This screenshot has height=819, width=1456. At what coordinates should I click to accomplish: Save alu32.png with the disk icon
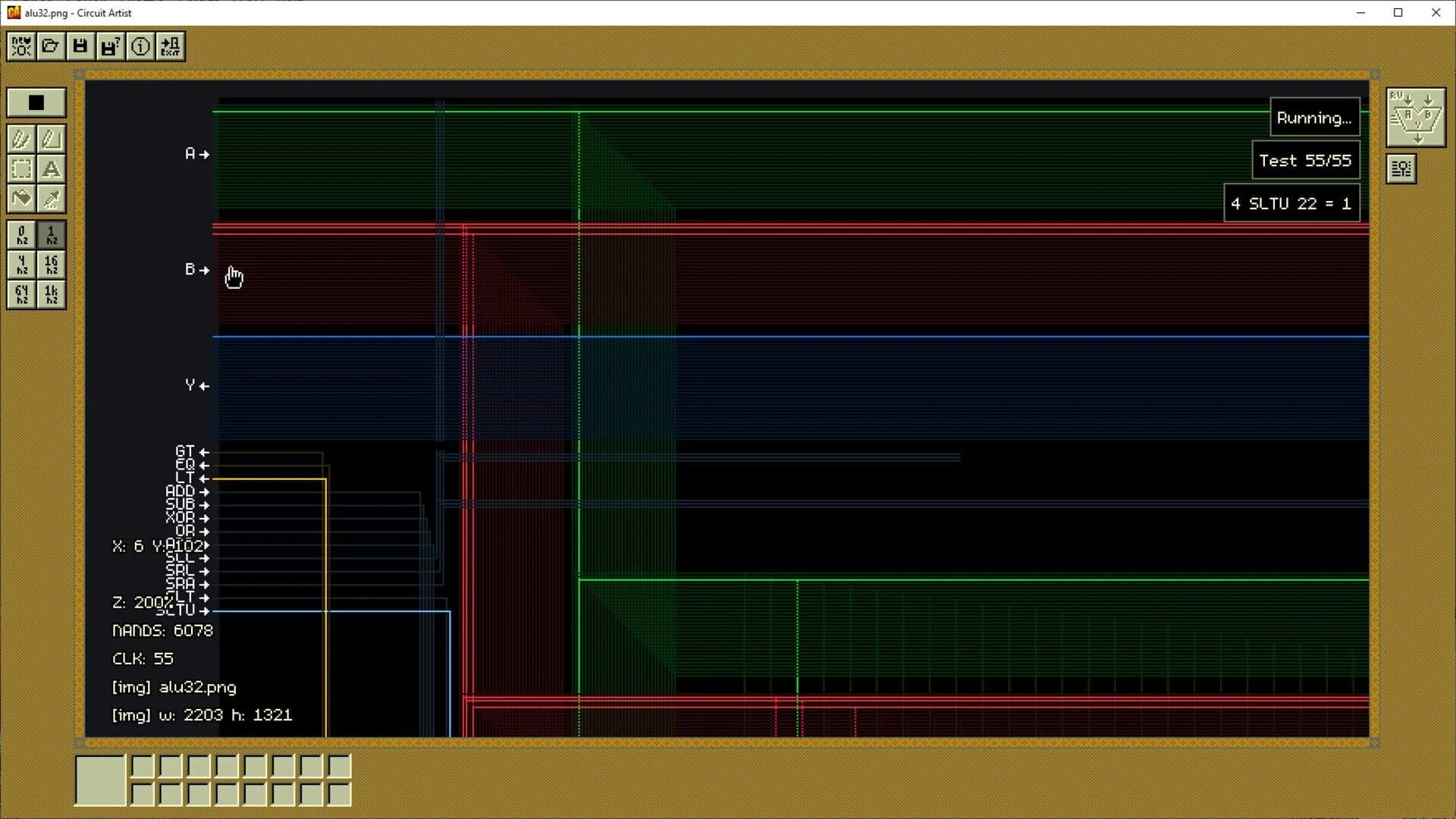[80, 45]
